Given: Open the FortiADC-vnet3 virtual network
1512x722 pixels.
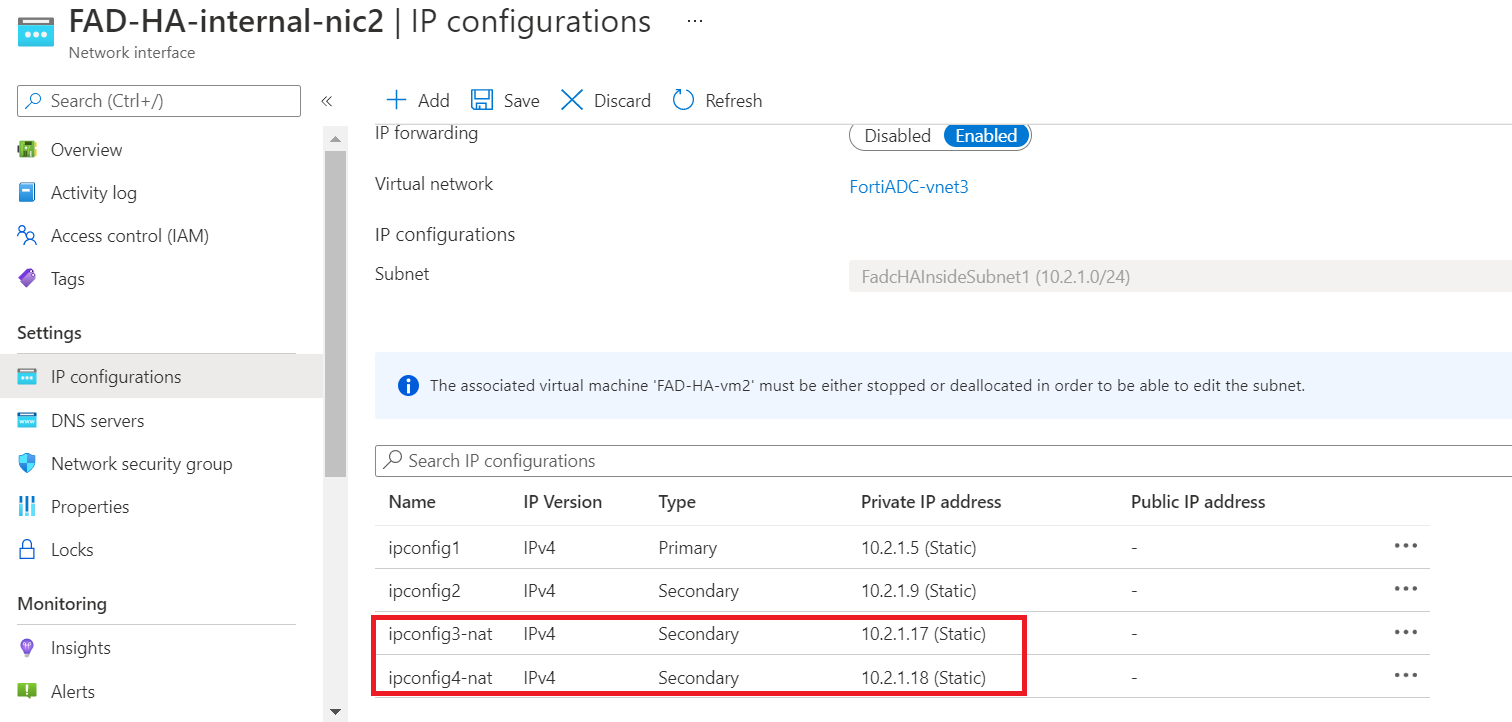Looking at the screenshot, I should click(908, 185).
